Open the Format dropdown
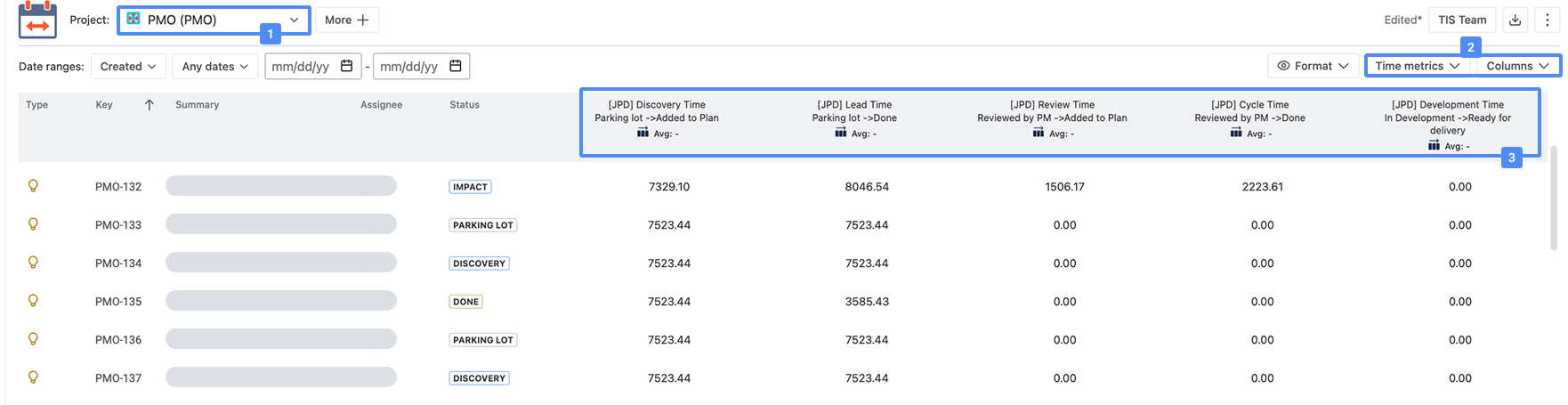The image size is (1568, 405). point(1313,66)
